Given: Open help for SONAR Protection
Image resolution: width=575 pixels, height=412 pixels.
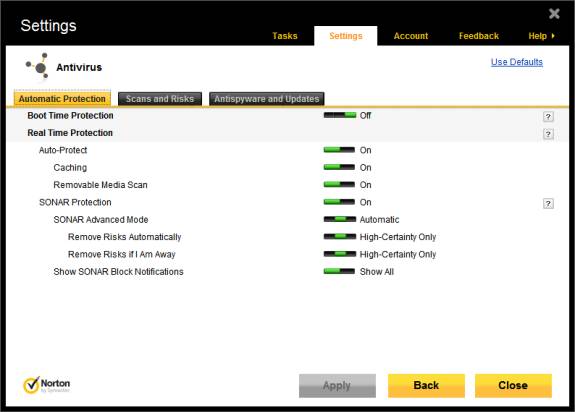Looking at the screenshot, I should pos(548,203).
